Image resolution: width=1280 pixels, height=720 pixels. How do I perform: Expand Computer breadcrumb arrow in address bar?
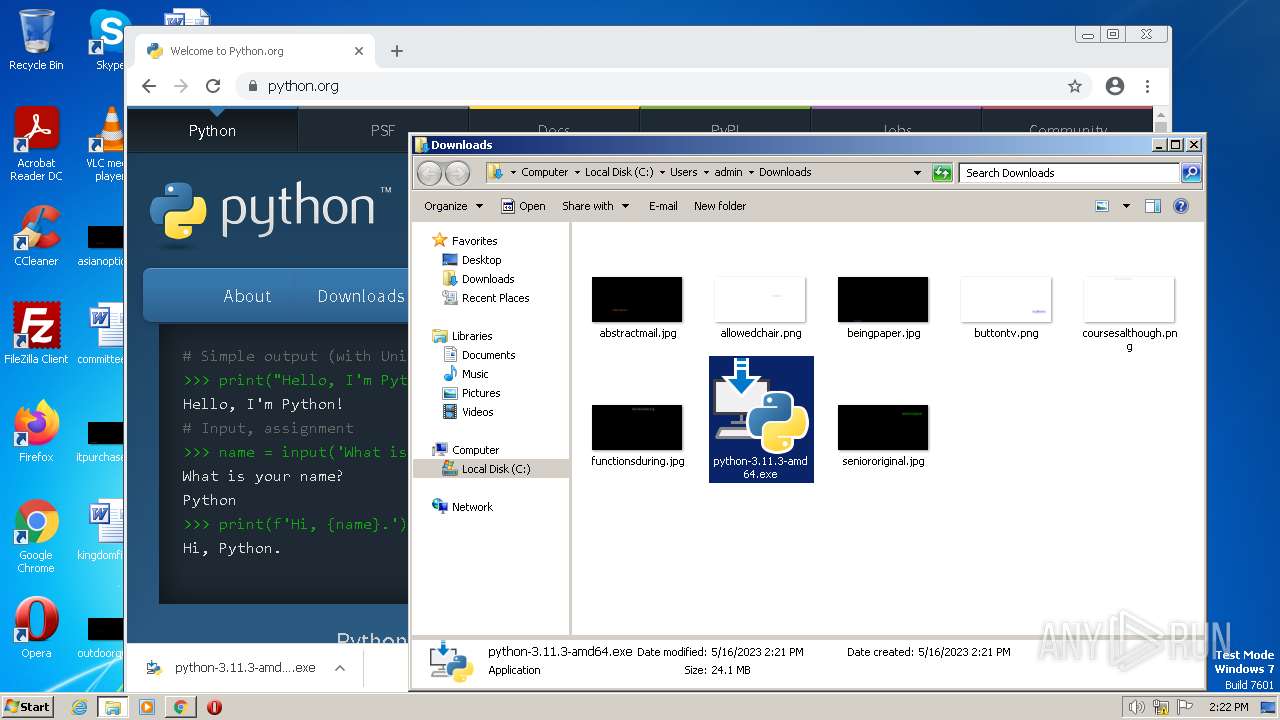[x=577, y=172]
